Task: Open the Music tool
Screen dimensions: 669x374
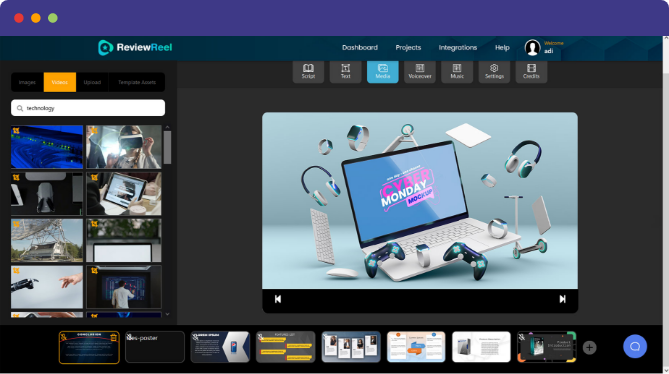Action: click(457, 72)
